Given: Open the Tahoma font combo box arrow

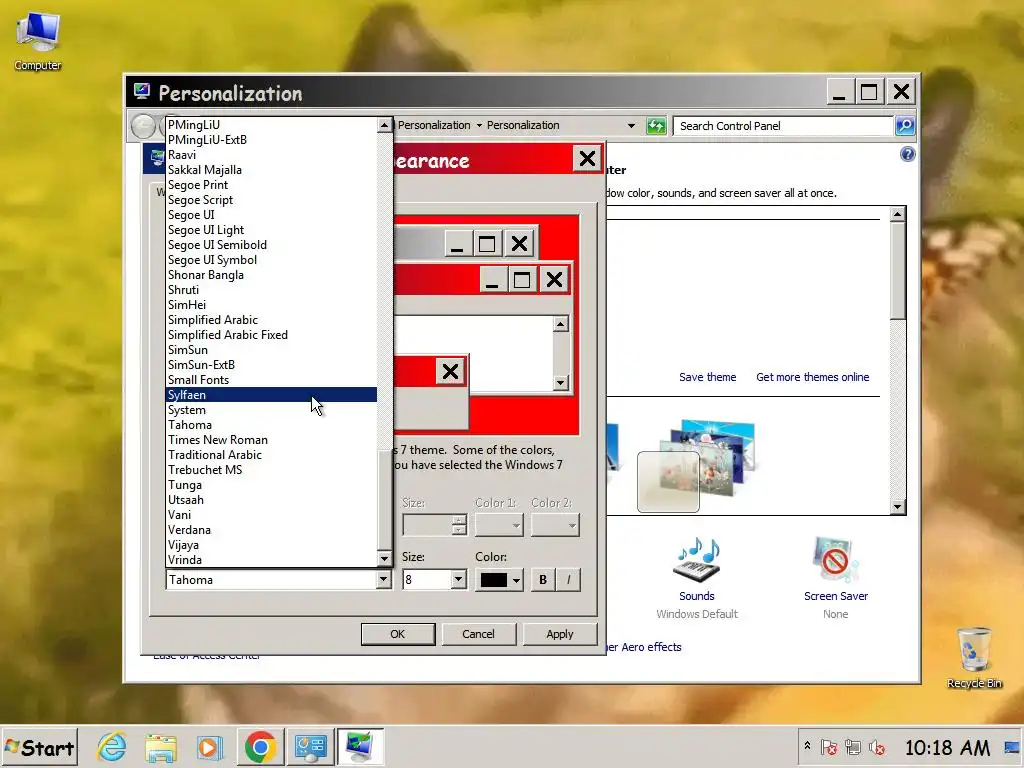Looking at the screenshot, I should [383, 579].
